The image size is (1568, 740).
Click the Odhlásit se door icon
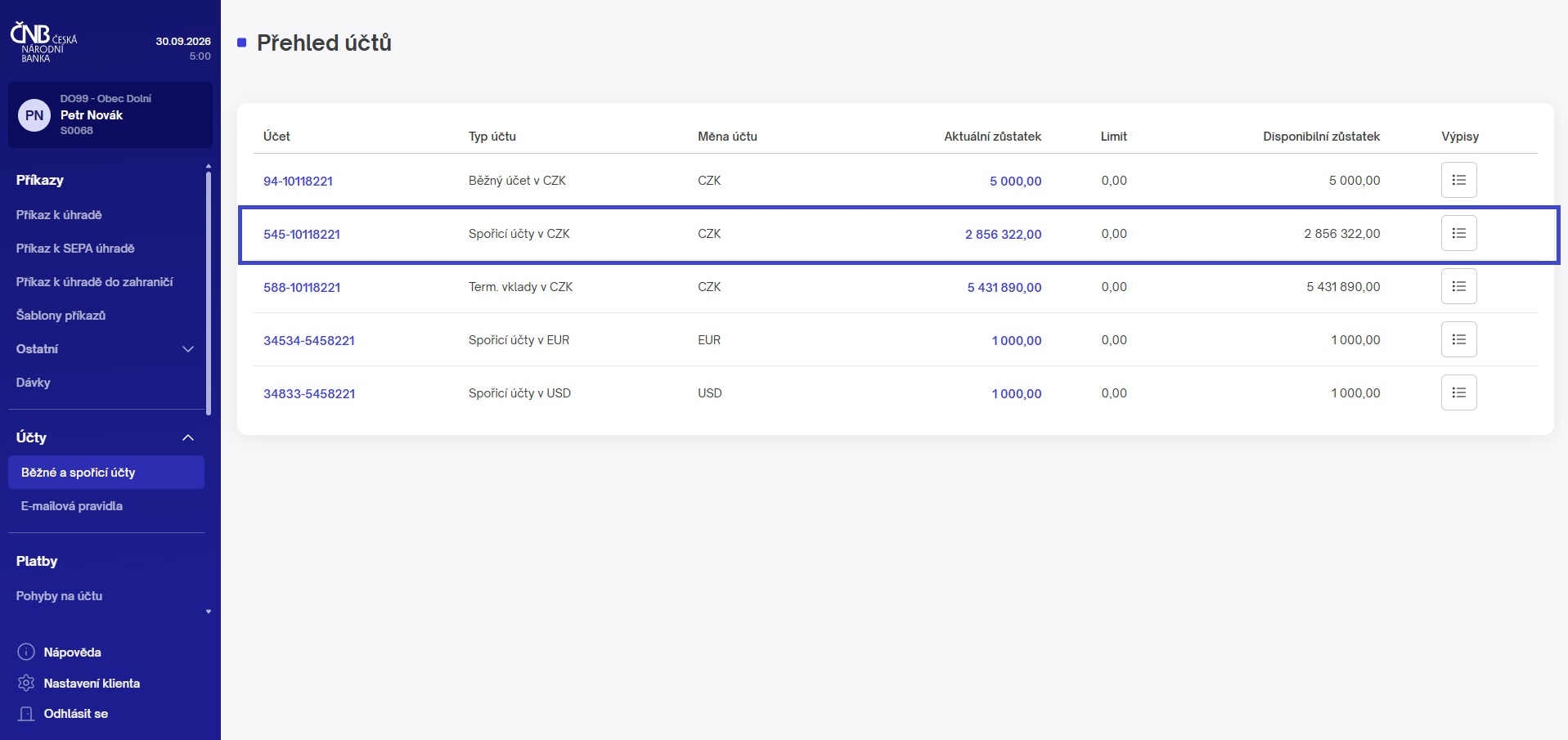26,714
